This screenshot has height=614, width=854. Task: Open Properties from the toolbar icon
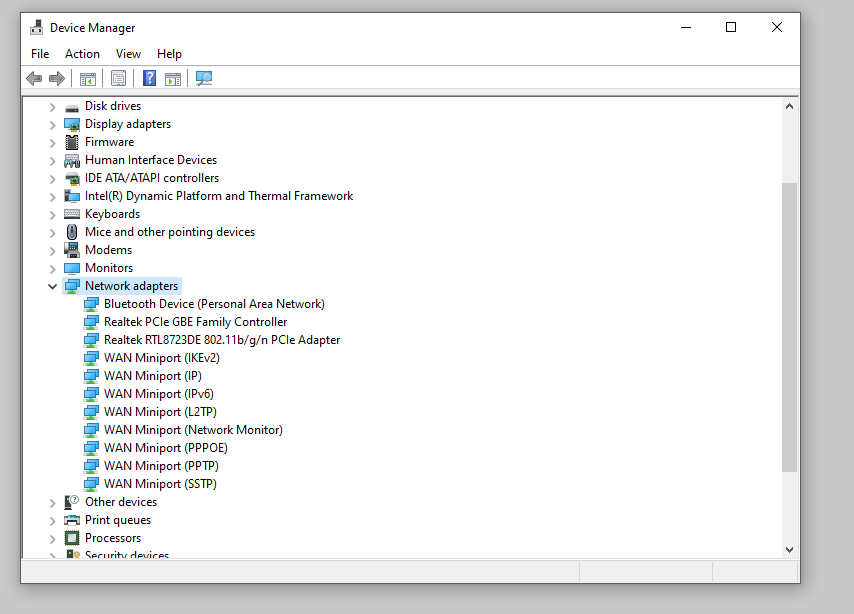pyautogui.click(x=118, y=78)
